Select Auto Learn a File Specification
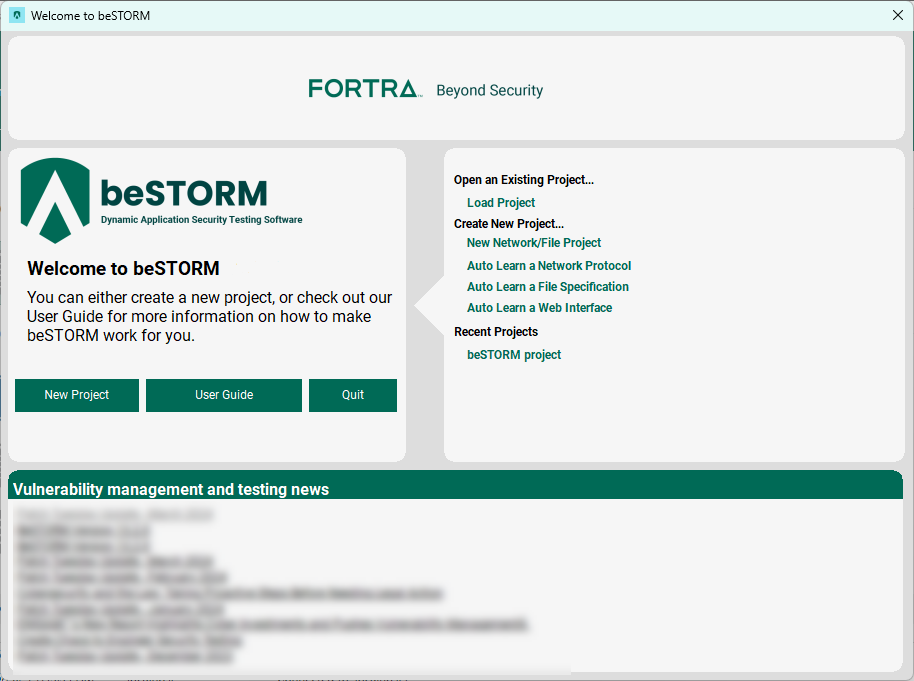The width and height of the screenshot is (914, 681). (548, 287)
